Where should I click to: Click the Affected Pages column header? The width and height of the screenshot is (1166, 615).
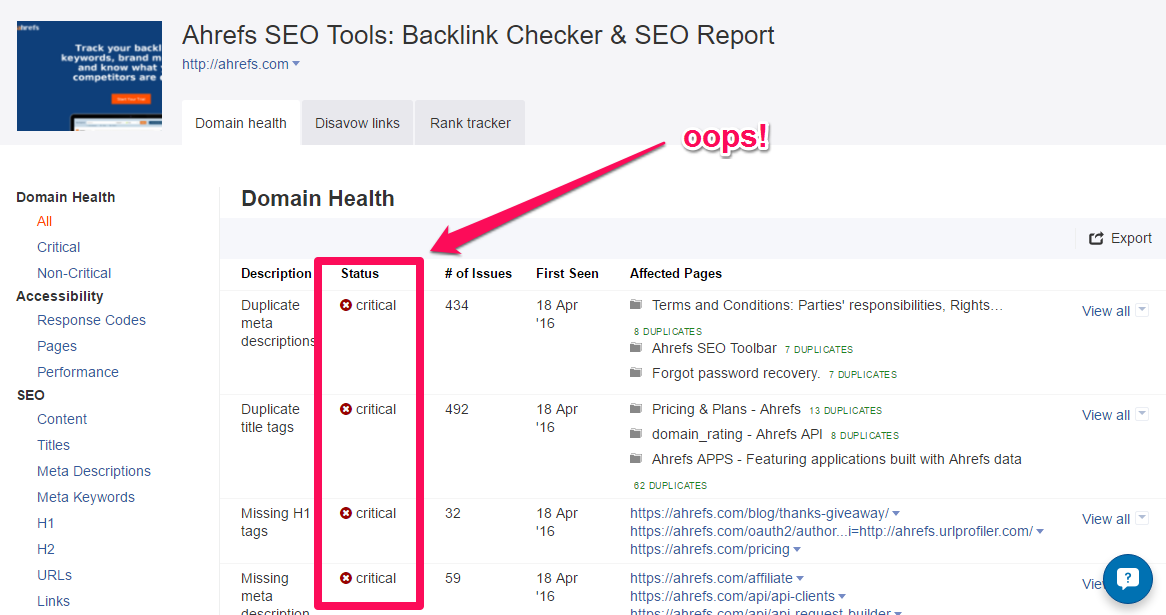pos(676,273)
